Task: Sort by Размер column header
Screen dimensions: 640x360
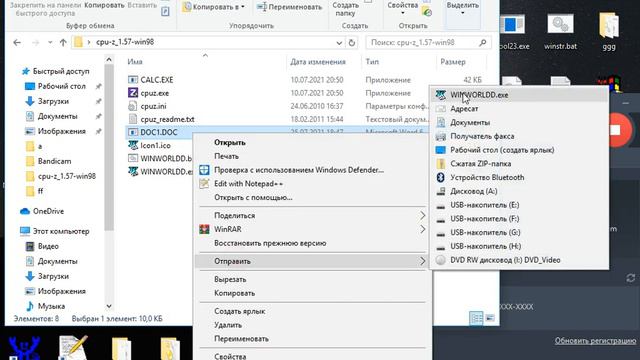Action: [453, 62]
